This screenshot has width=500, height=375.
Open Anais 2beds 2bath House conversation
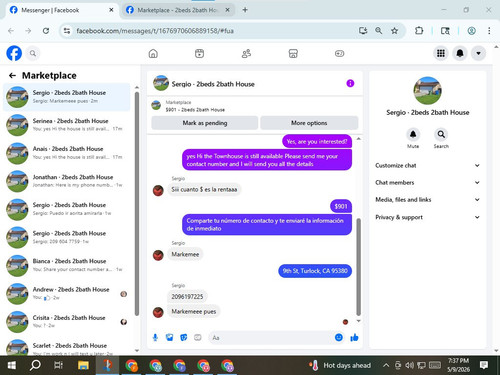[x=67, y=153]
